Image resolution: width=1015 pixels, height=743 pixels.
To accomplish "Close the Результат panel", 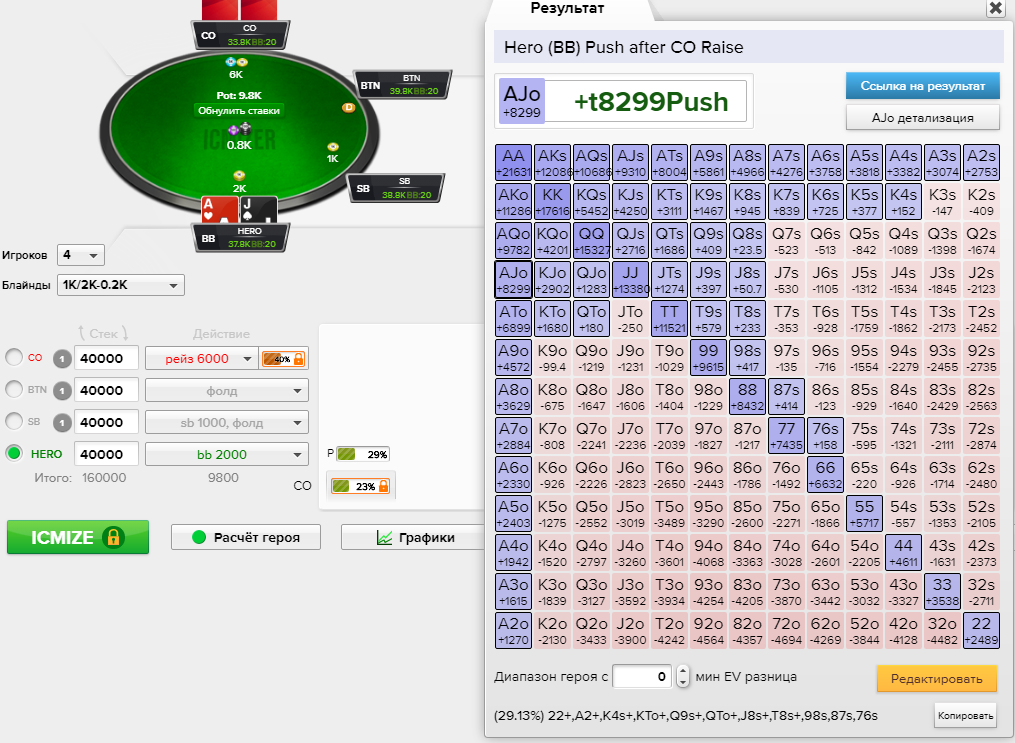I will point(996,8).
